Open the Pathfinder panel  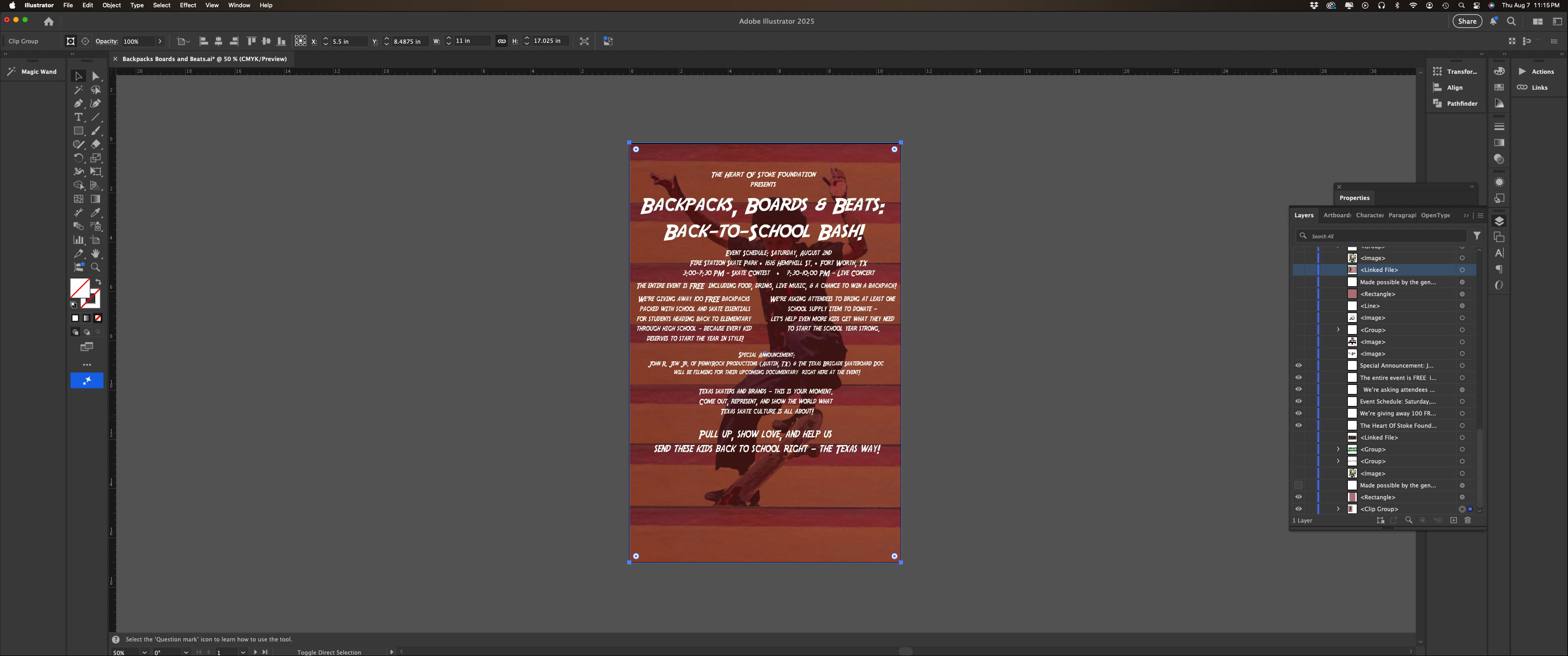coord(1455,103)
